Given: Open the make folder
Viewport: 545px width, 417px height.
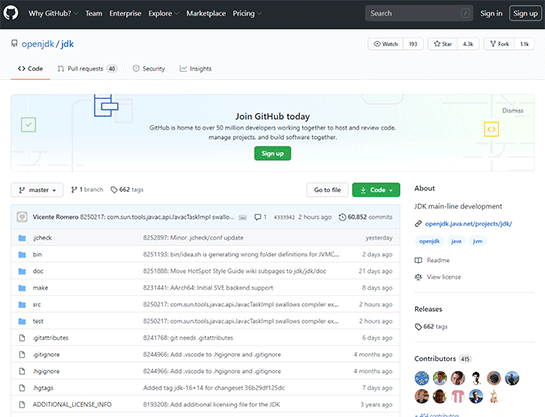Looking at the screenshot, I should point(40,288).
